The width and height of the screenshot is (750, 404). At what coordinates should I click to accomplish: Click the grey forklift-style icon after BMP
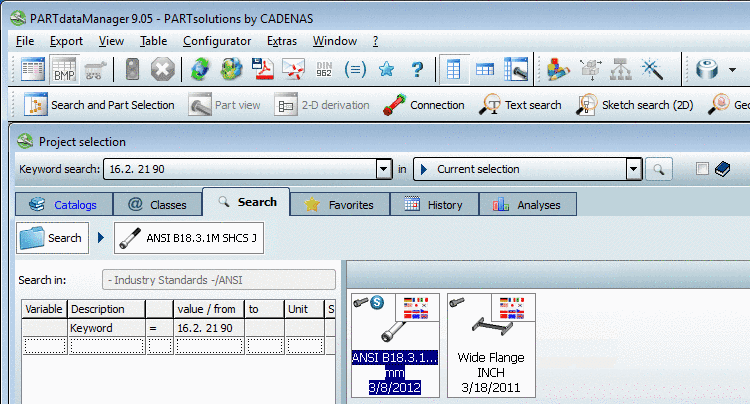[96, 70]
